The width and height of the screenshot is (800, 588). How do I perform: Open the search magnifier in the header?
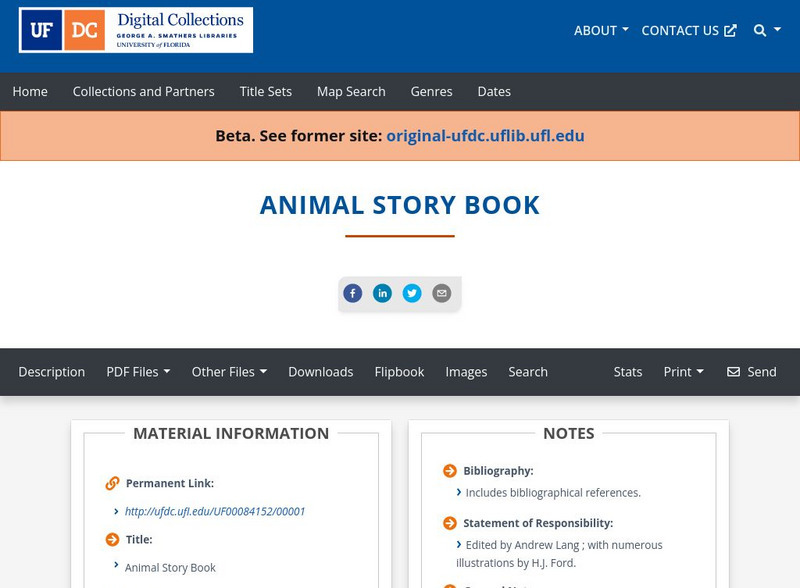coord(758,30)
